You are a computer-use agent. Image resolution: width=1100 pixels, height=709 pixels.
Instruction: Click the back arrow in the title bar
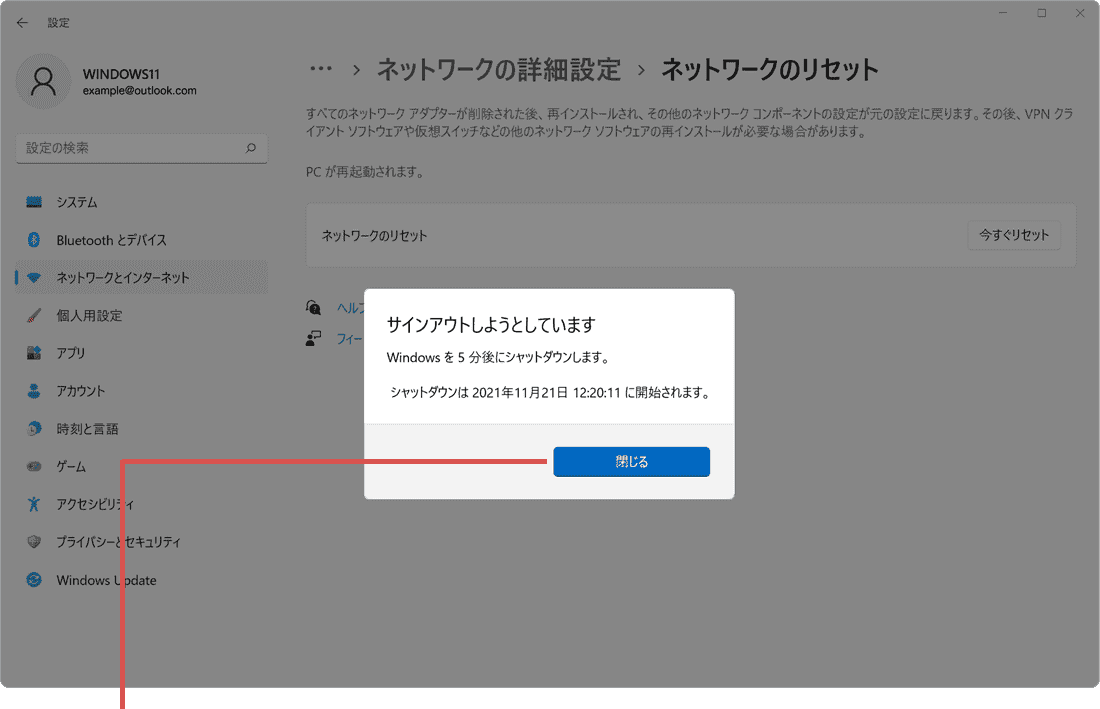22,22
